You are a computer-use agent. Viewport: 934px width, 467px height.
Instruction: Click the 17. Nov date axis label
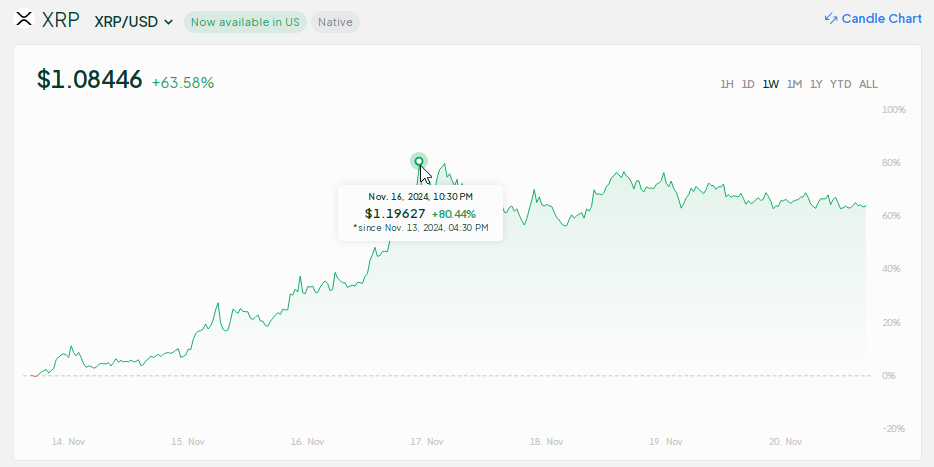click(x=428, y=441)
